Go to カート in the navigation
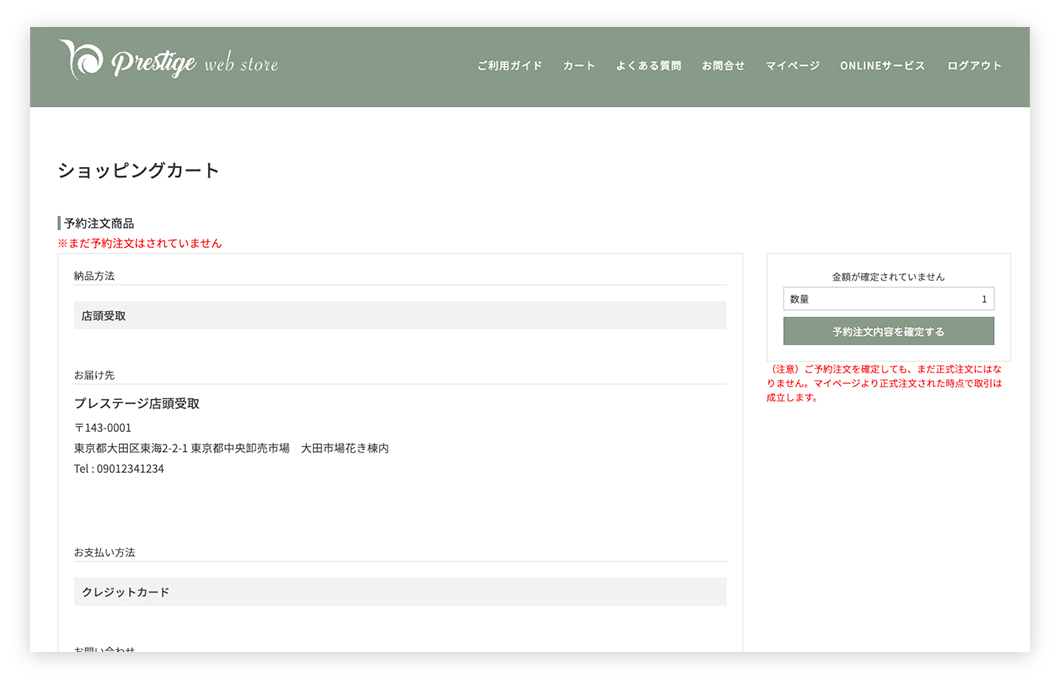1060x685 pixels. 579,66
